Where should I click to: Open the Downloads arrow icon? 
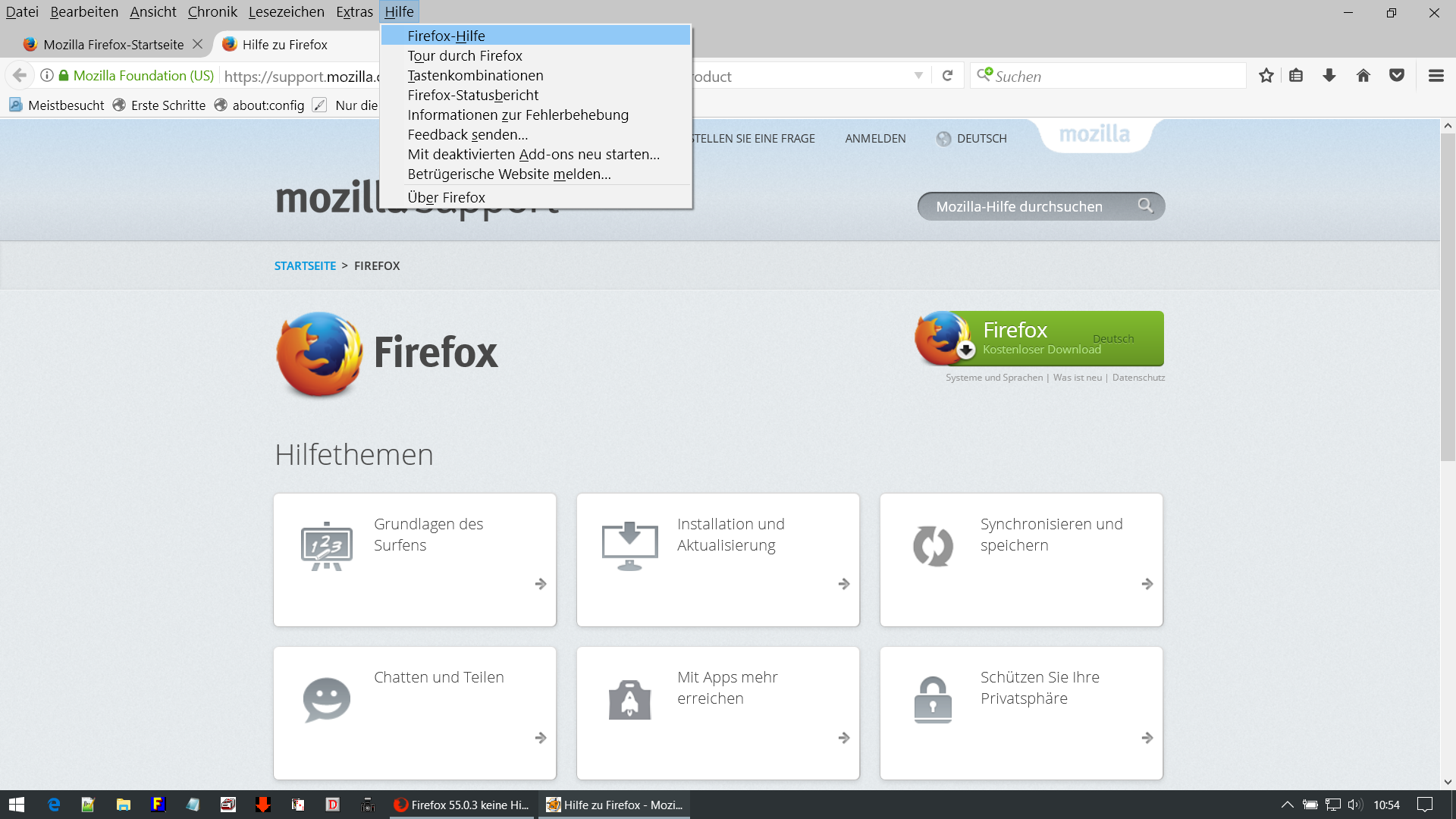tap(1329, 76)
